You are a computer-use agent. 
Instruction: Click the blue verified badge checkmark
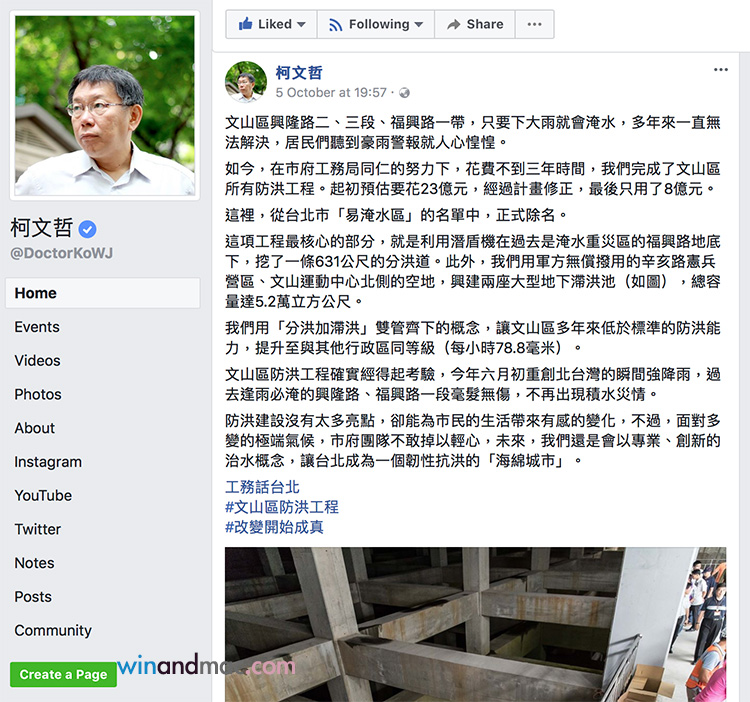pyautogui.click(x=87, y=230)
